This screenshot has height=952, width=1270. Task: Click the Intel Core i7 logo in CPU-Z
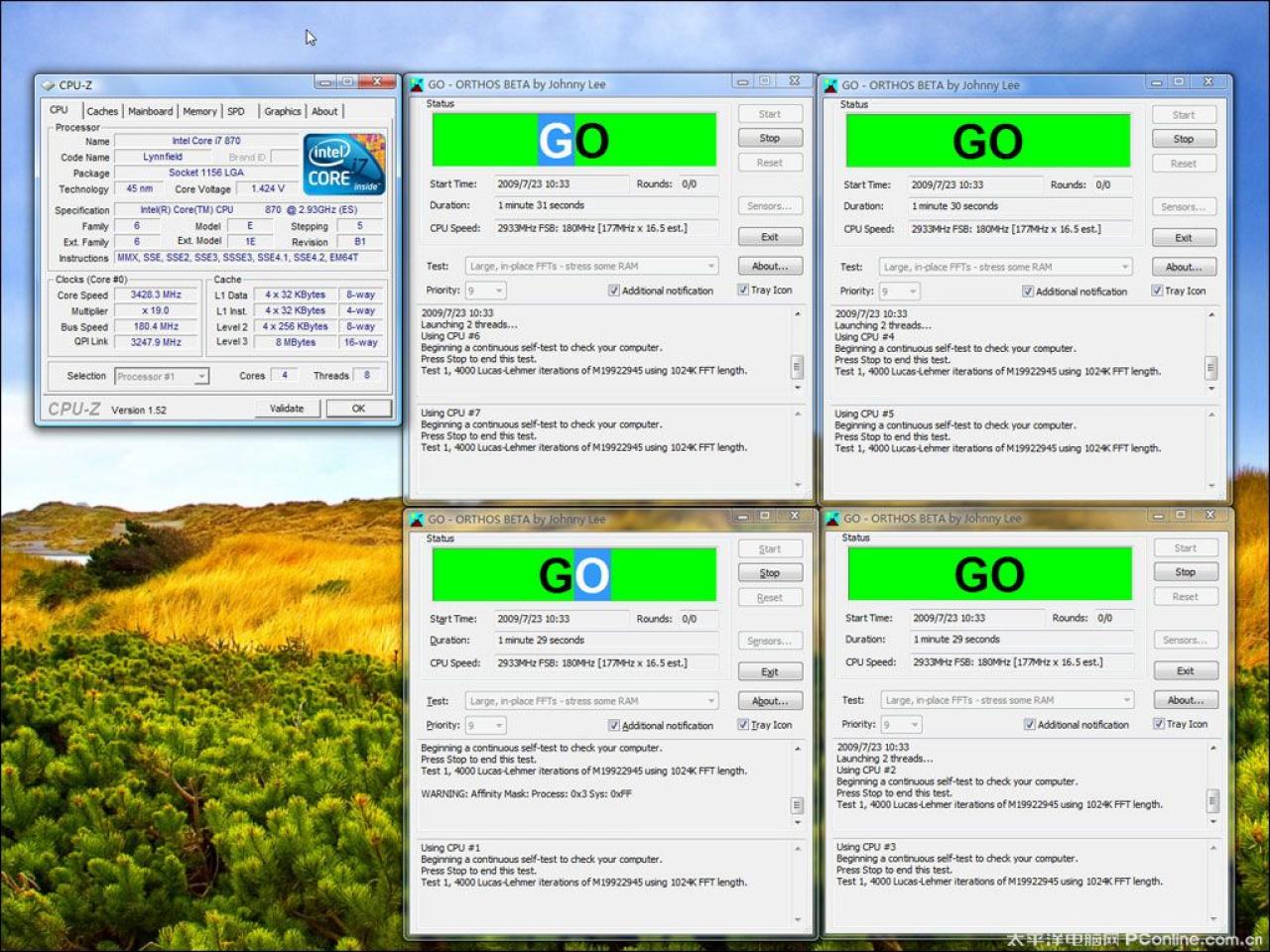[x=343, y=165]
